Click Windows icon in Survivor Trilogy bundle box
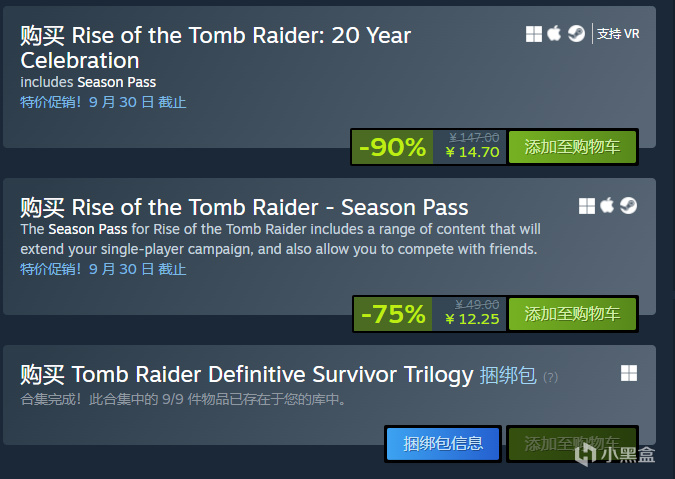 tap(628, 374)
